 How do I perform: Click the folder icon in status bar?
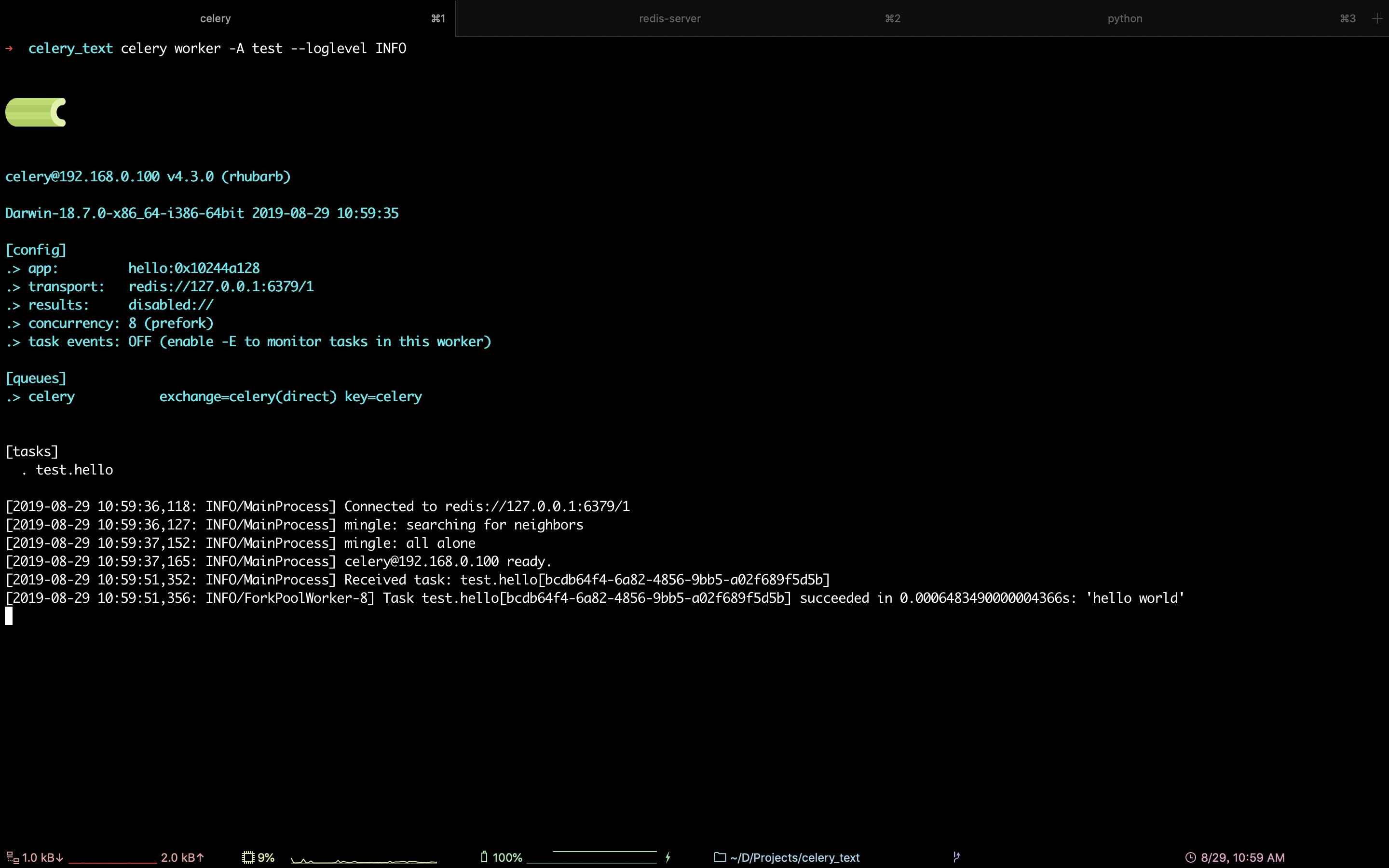coord(720,857)
